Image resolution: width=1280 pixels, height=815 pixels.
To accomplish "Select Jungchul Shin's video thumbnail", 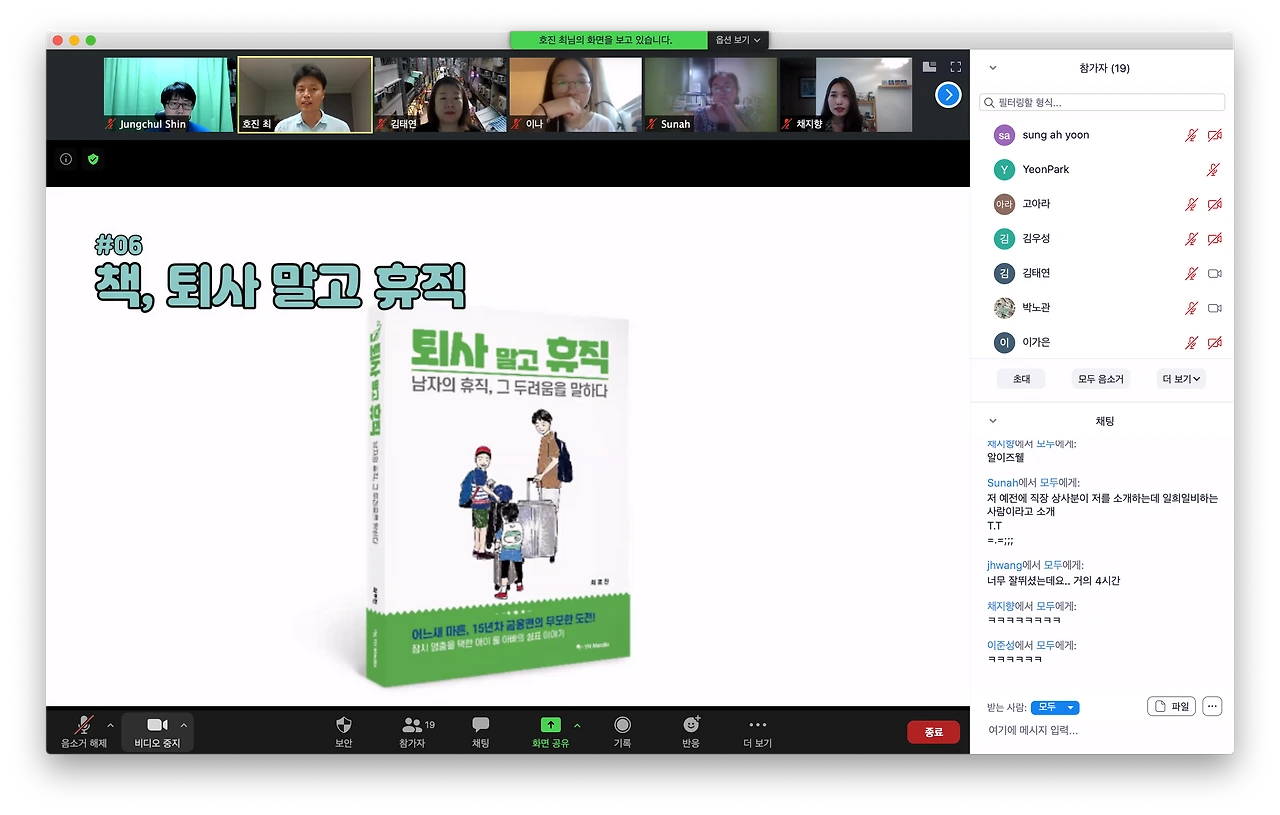I will 170,95.
